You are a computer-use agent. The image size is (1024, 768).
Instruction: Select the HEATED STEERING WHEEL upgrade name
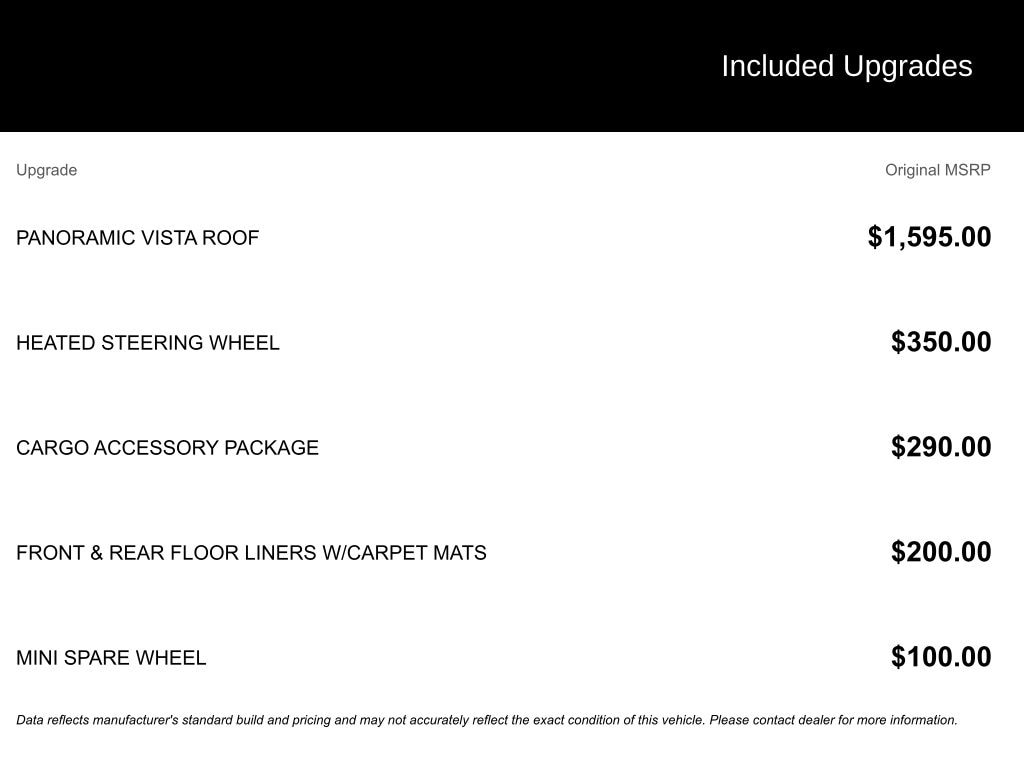coord(148,343)
